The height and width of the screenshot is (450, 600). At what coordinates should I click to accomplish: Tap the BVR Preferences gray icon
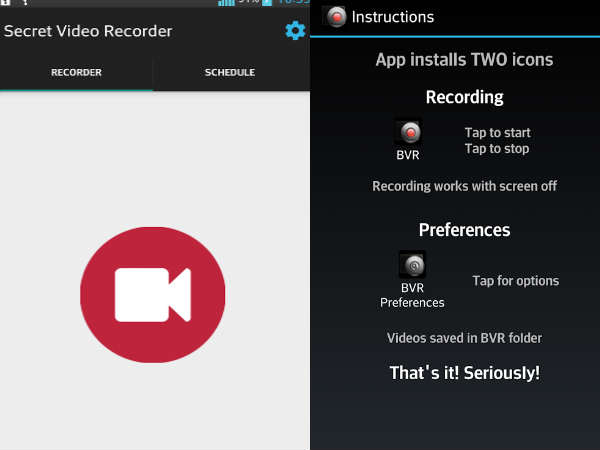tap(412, 265)
